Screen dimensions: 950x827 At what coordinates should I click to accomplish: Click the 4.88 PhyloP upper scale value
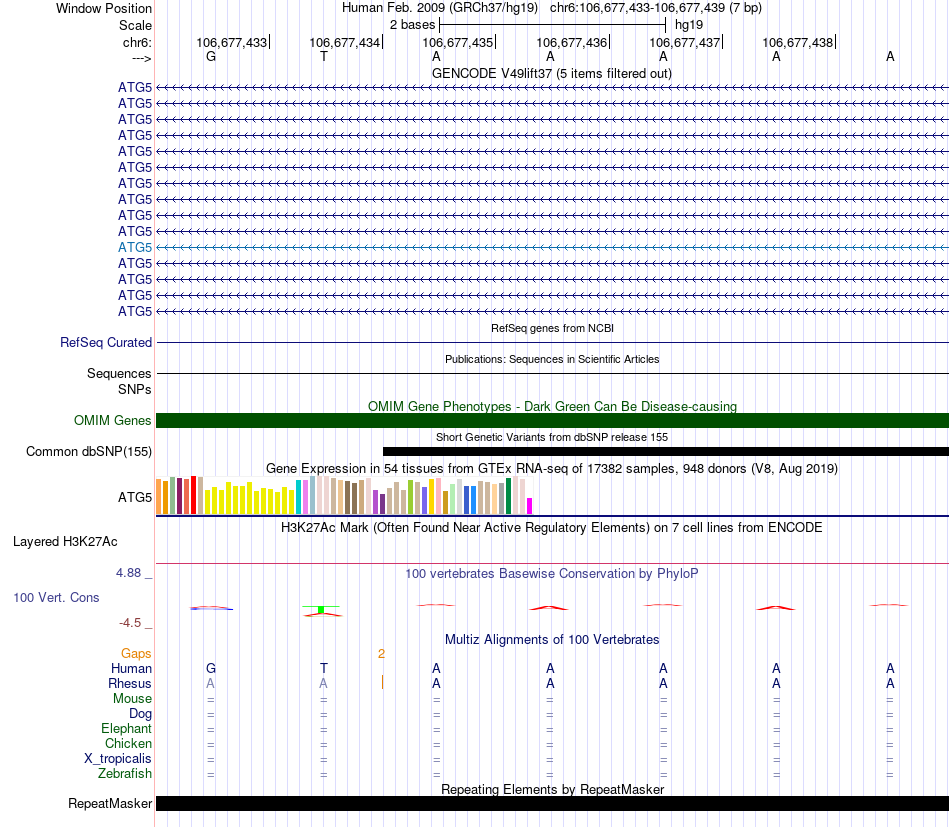[128, 573]
